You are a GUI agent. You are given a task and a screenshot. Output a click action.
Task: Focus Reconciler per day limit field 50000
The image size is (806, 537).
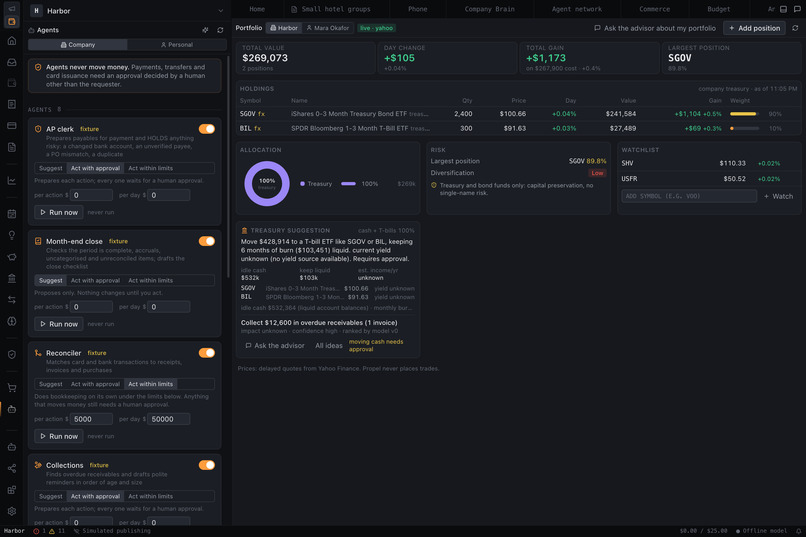point(169,419)
